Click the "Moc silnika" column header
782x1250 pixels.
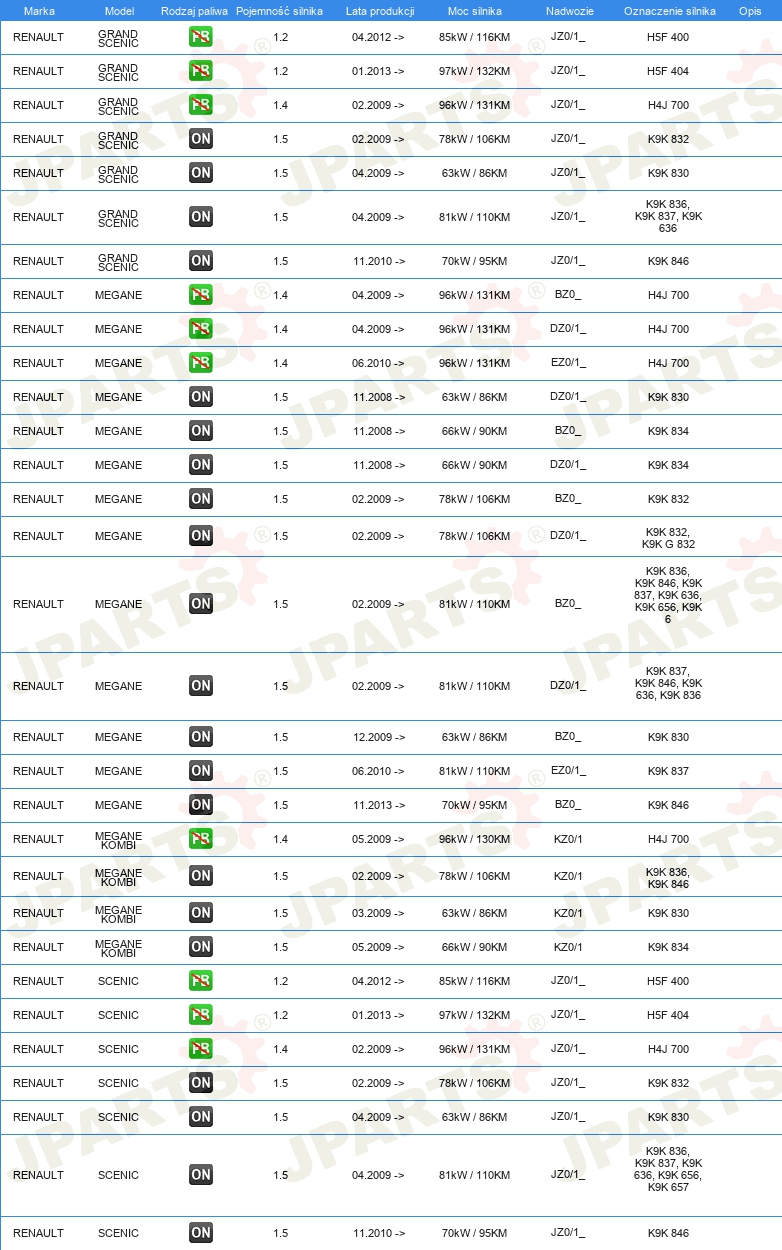tap(475, 11)
